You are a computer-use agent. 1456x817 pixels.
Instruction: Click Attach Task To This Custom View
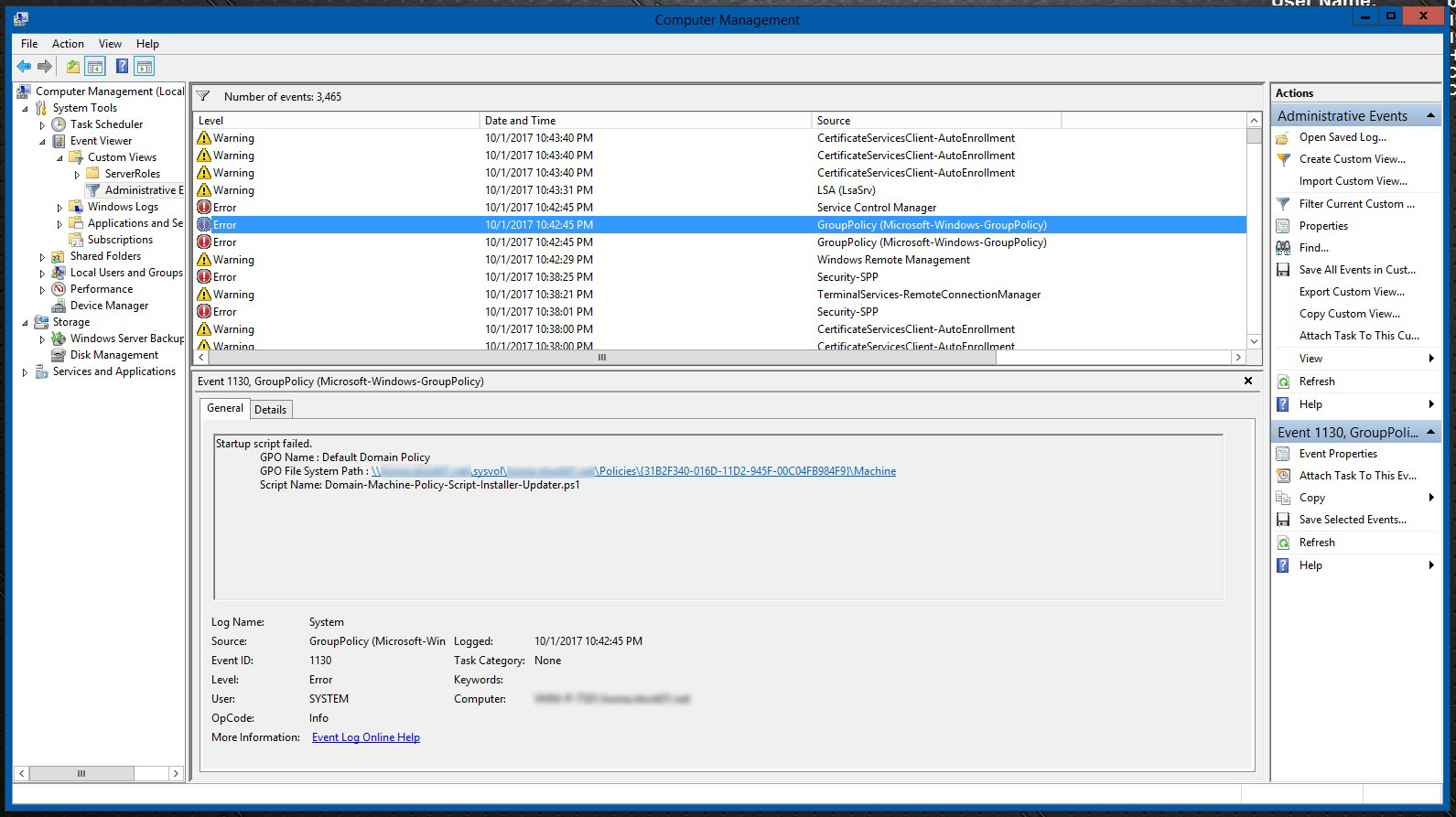[x=1359, y=336]
